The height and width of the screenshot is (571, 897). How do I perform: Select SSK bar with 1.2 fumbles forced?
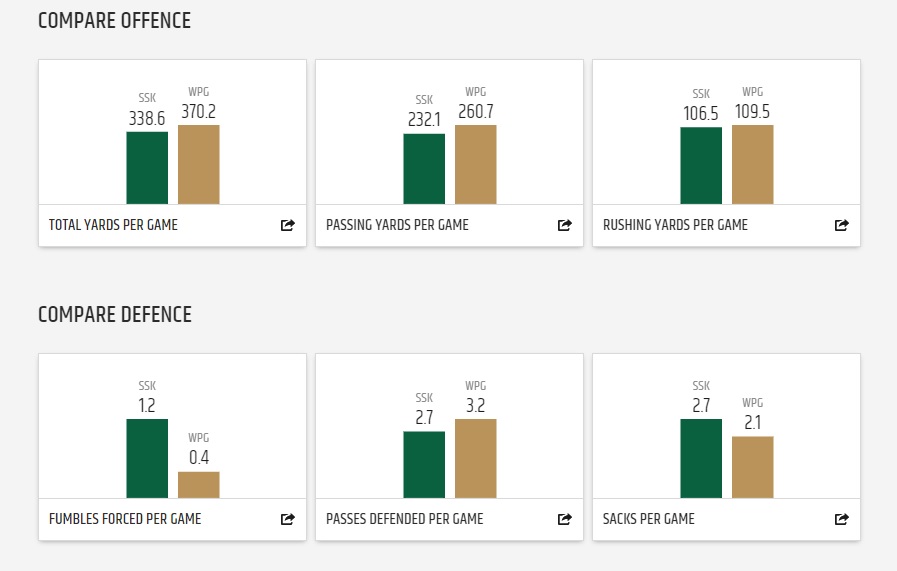[x=147, y=458]
